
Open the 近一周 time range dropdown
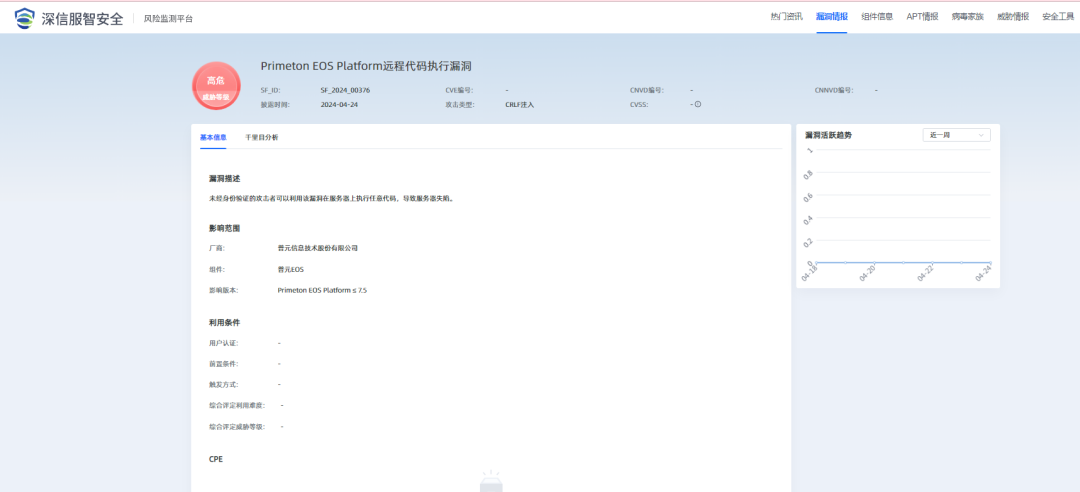pos(956,135)
